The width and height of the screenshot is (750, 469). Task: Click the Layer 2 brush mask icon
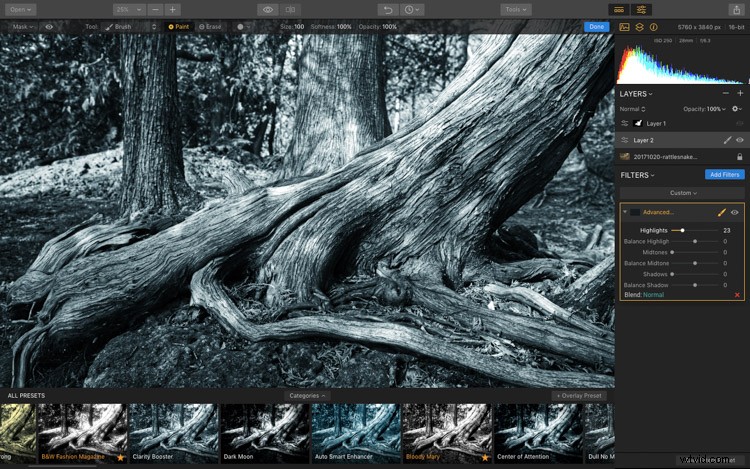tap(728, 140)
